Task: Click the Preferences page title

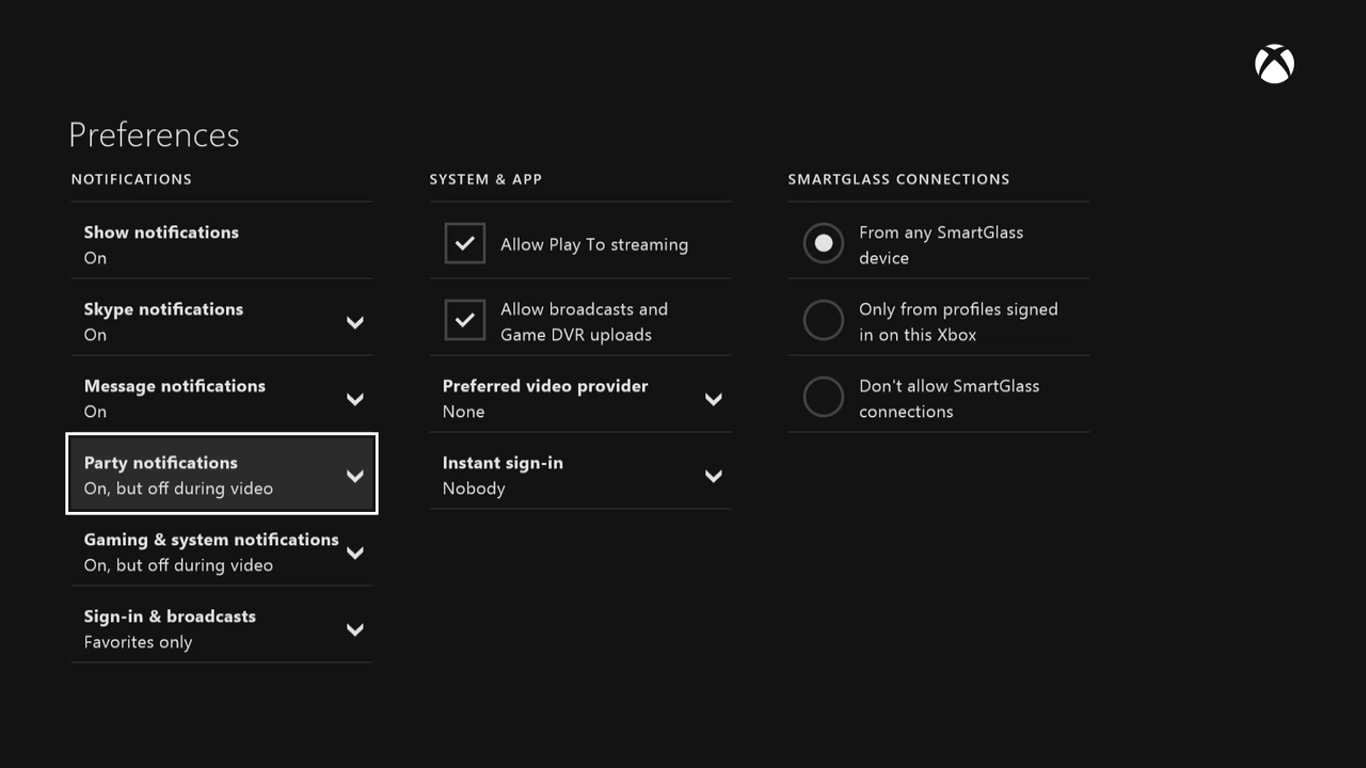Action: click(x=154, y=135)
